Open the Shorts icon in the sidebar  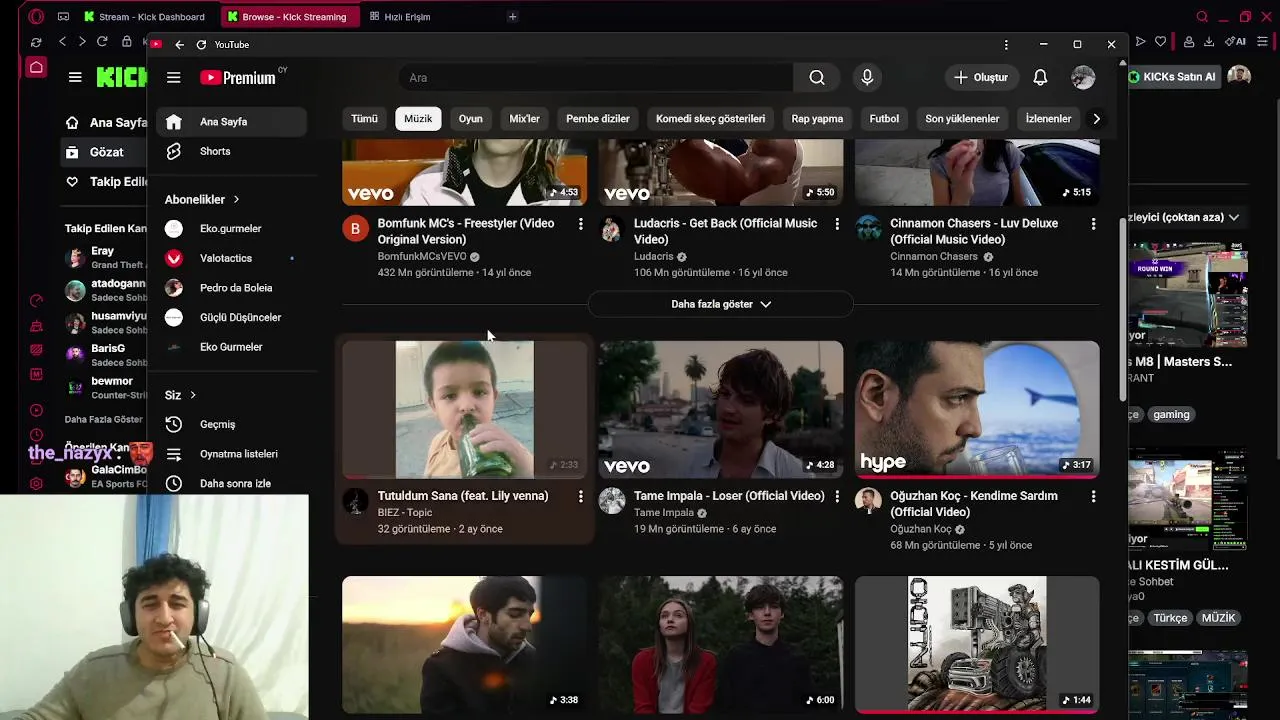click(x=174, y=151)
